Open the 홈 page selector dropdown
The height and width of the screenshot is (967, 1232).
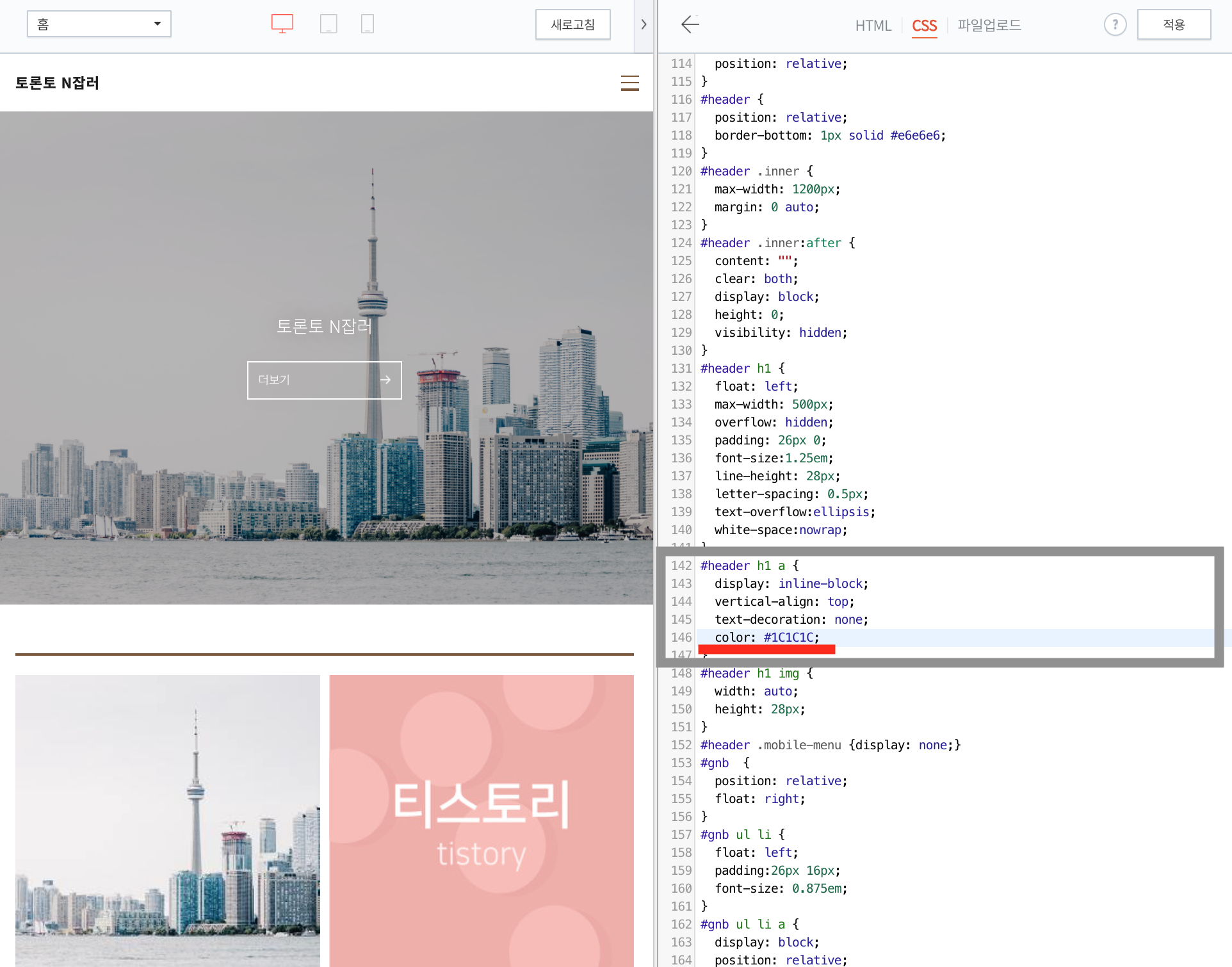pyautogui.click(x=99, y=24)
